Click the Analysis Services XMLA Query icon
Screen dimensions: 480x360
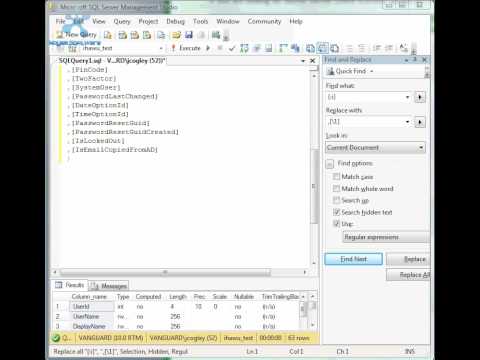pos(147,35)
